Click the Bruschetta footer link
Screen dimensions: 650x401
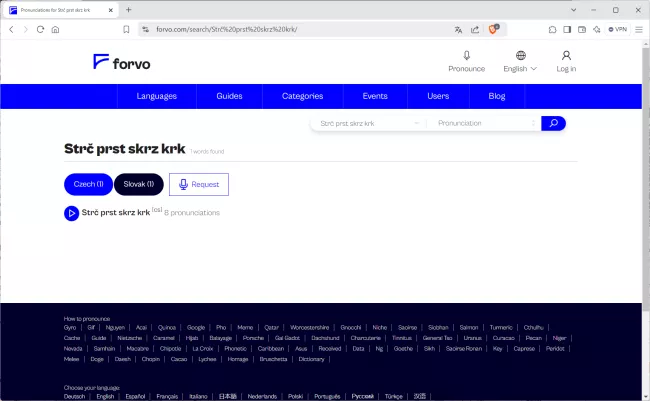(273, 359)
